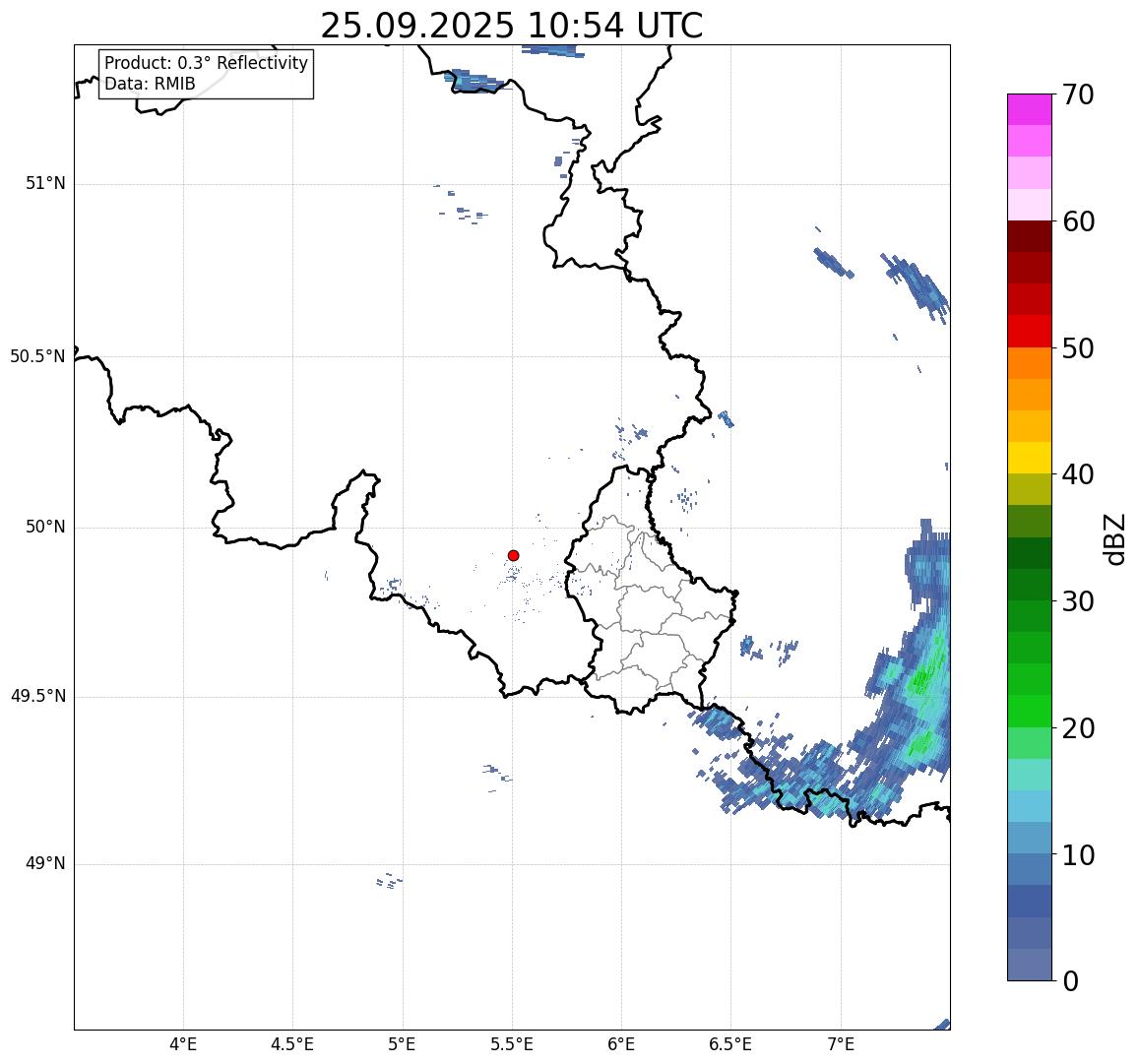Click the '49.5°N' latitude label
Screen dimensions: 1139x1064
pyautogui.click(x=37, y=697)
